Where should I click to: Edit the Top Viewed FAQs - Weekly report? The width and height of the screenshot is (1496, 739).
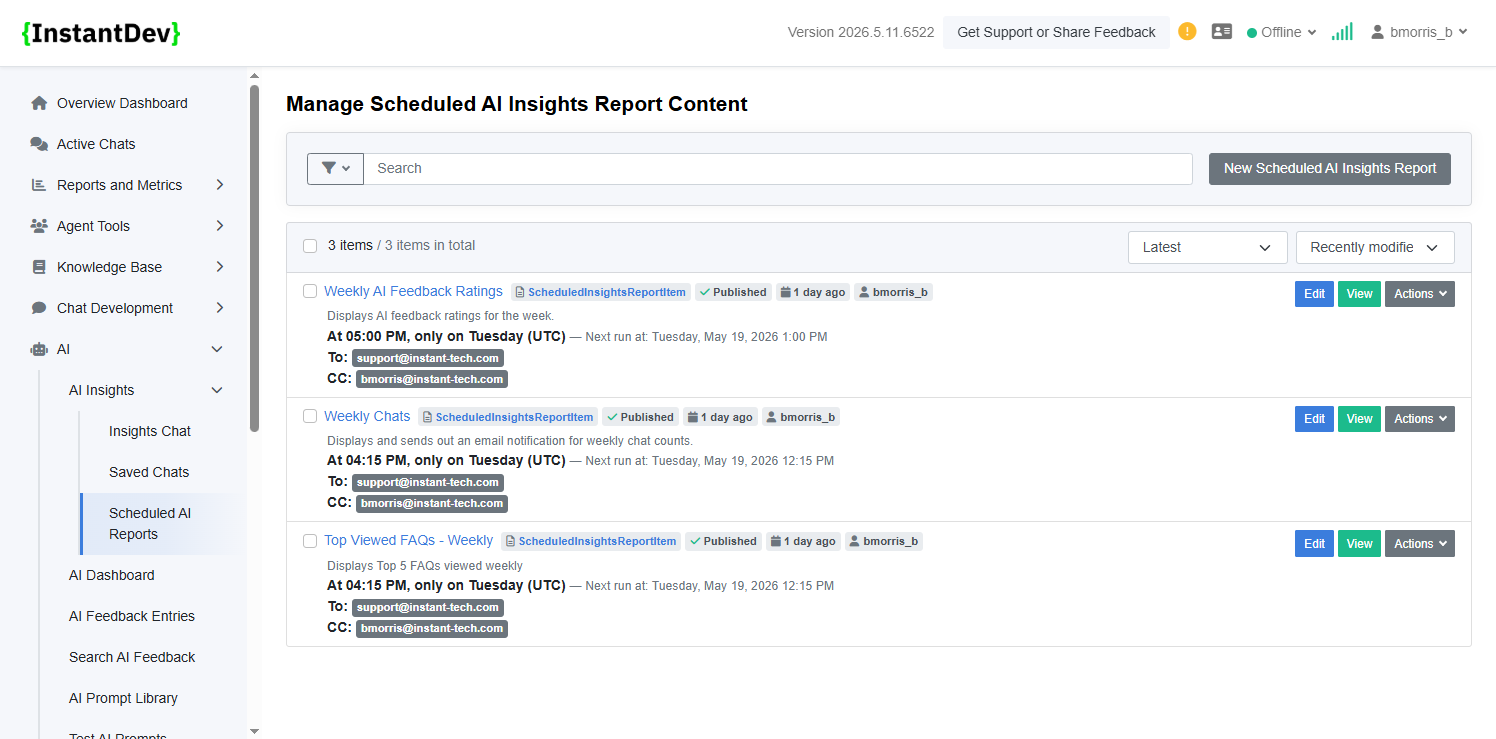click(1314, 544)
